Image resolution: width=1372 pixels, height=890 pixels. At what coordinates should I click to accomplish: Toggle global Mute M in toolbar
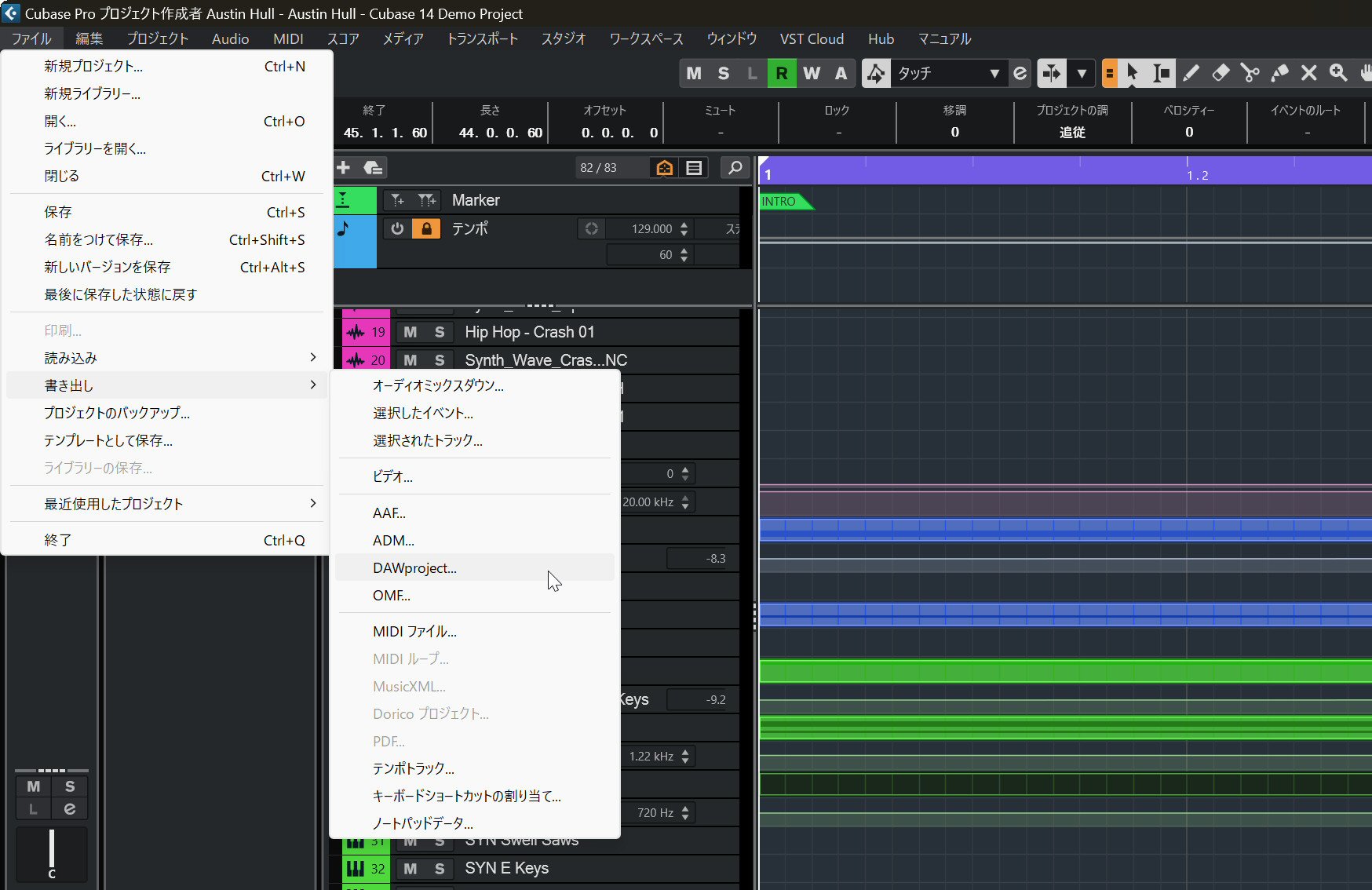(x=694, y=74)
